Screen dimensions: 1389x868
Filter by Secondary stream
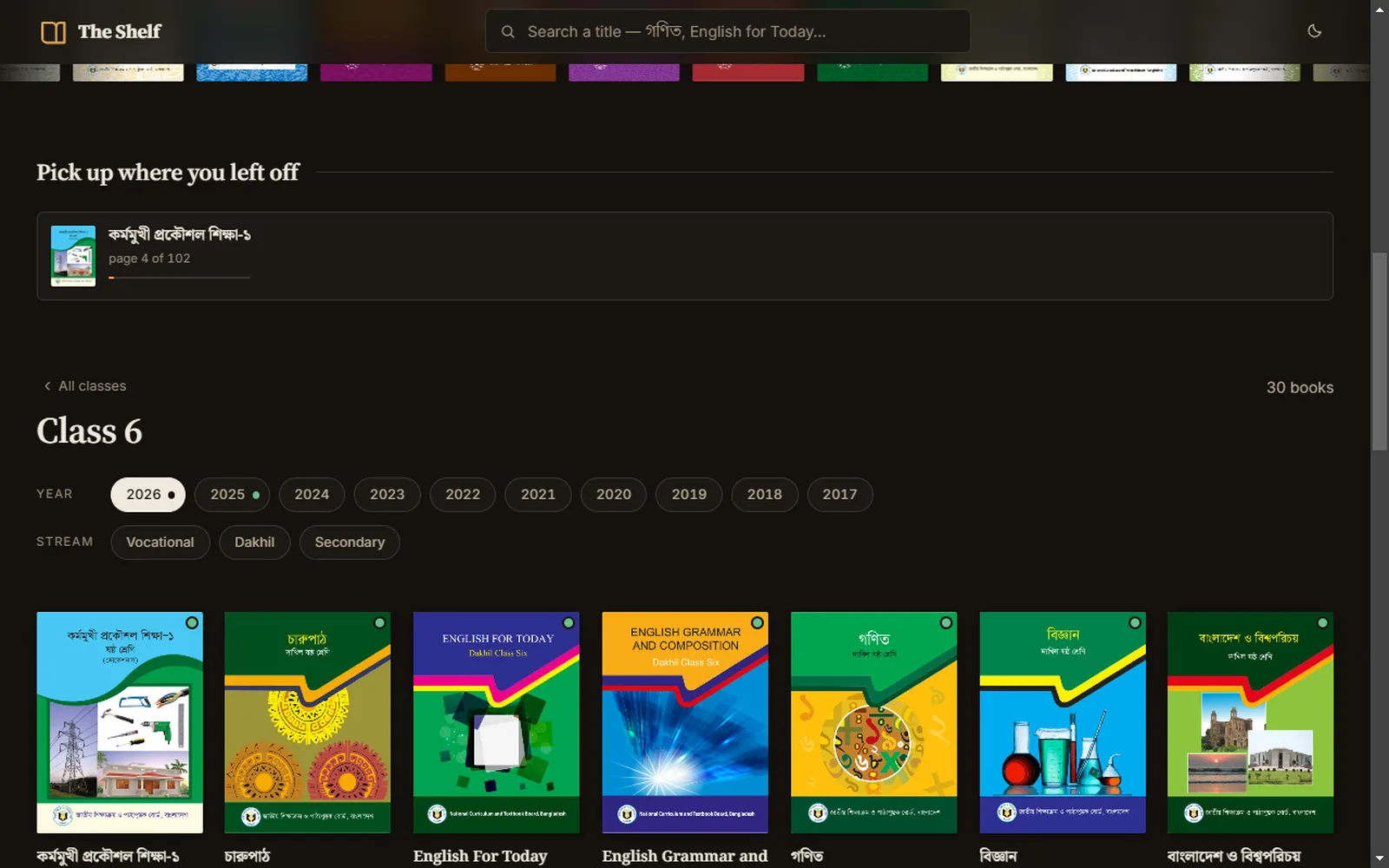349,542
